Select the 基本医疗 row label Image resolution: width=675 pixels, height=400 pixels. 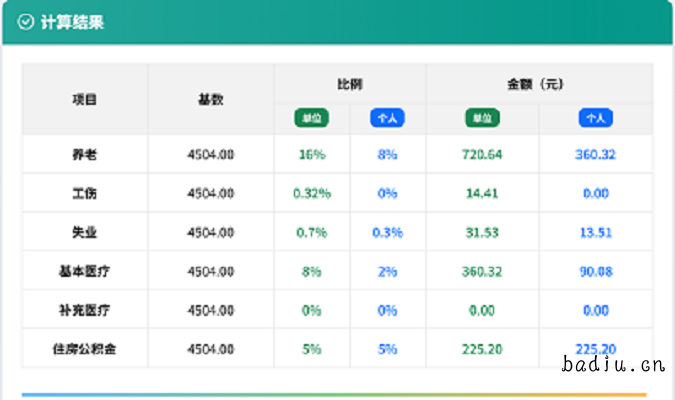[85, 271]
